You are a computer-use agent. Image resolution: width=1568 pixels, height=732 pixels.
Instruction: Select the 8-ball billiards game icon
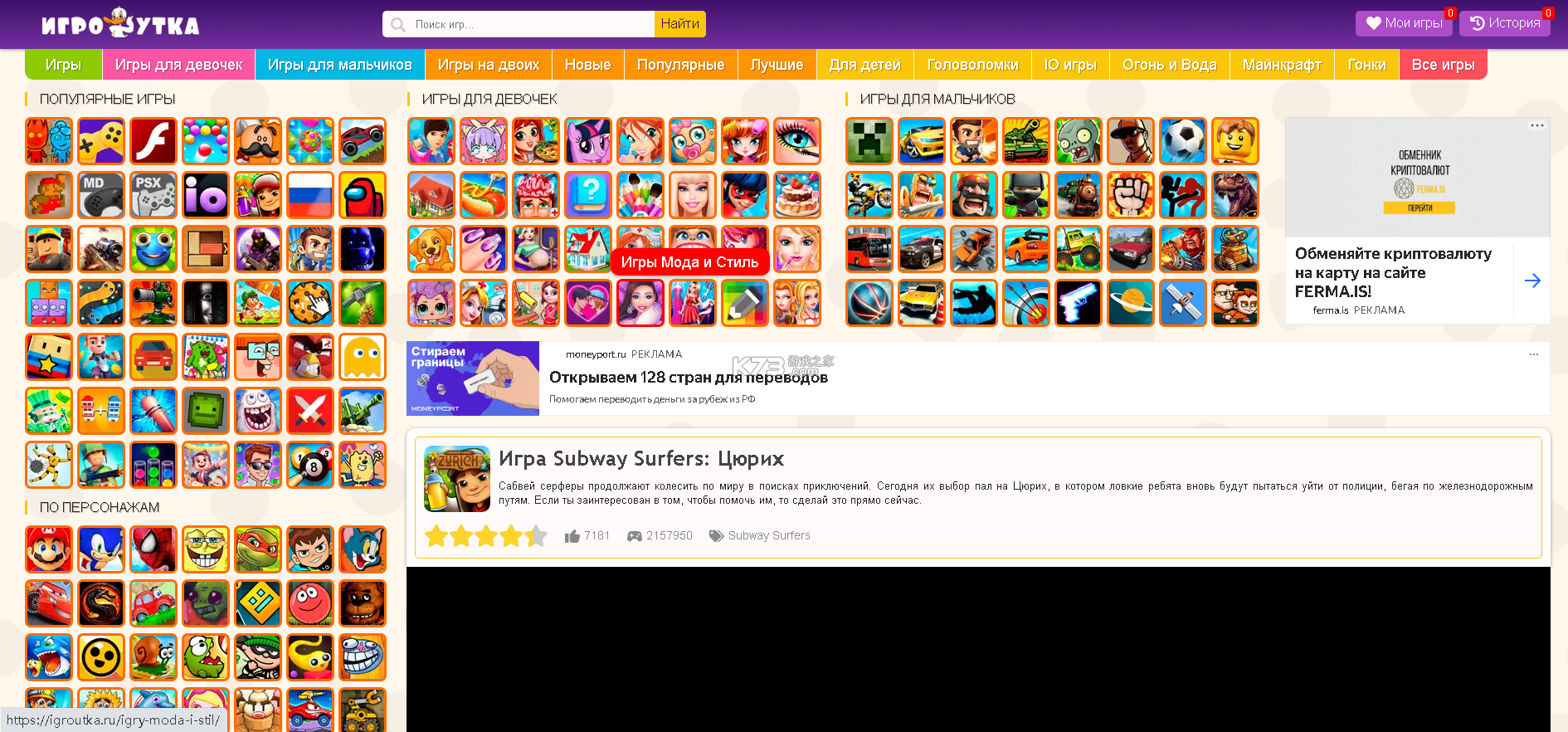(x=310, y=465)
